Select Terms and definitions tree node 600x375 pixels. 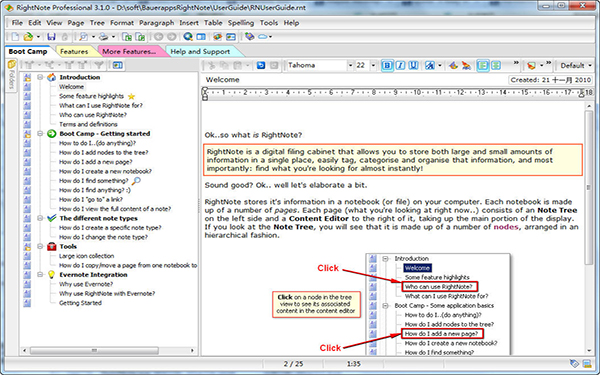click(x=88, y=124)
